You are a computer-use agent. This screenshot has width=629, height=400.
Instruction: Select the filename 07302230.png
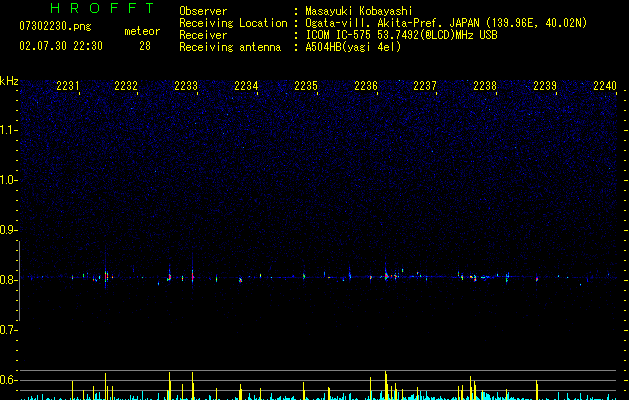pyautogui.click(x=55, y=26)
